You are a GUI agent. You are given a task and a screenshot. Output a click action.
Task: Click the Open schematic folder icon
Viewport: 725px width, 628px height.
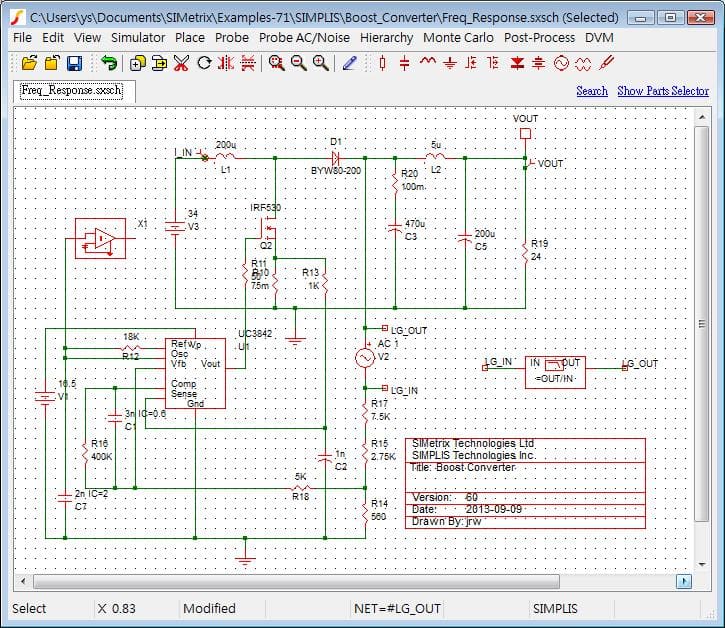(x=29, y=63)
